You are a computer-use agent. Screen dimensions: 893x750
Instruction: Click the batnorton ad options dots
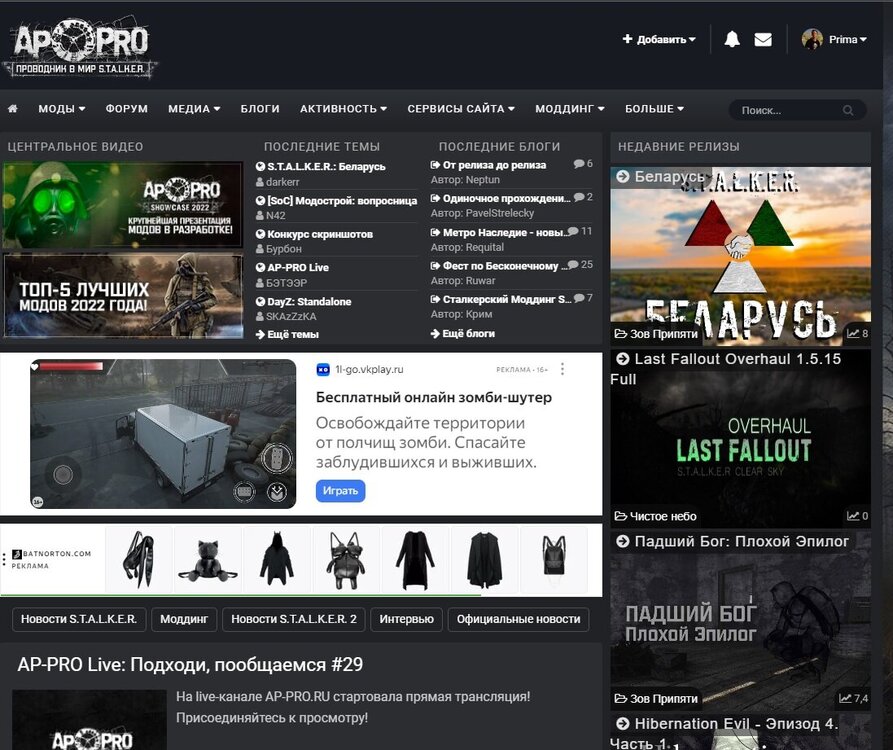[x=4, y=559]
